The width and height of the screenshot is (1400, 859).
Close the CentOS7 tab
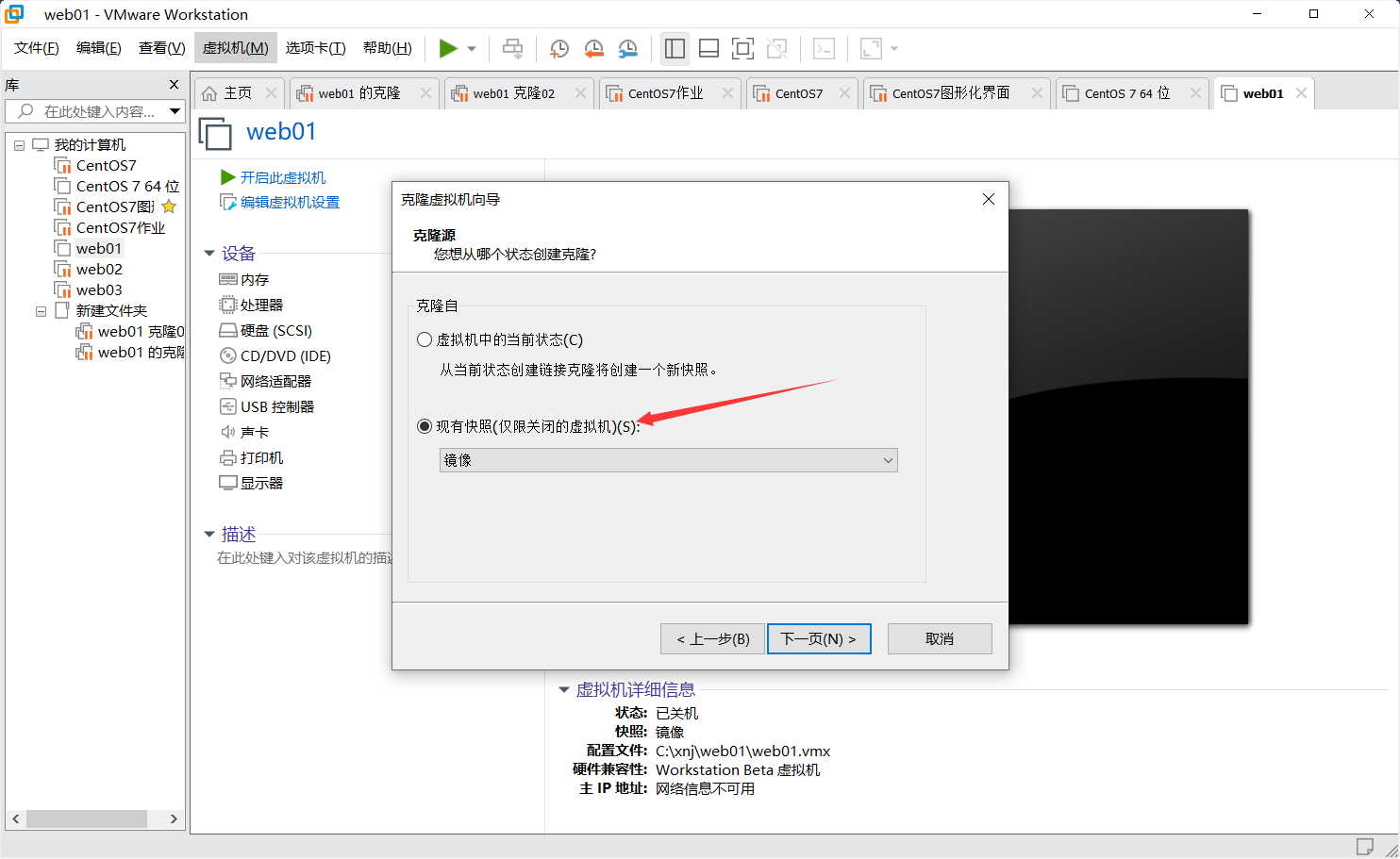844,92
